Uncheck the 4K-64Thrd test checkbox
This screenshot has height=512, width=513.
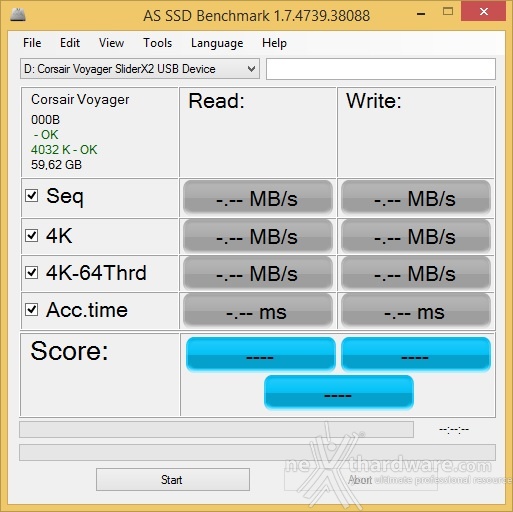coord(32,273)
